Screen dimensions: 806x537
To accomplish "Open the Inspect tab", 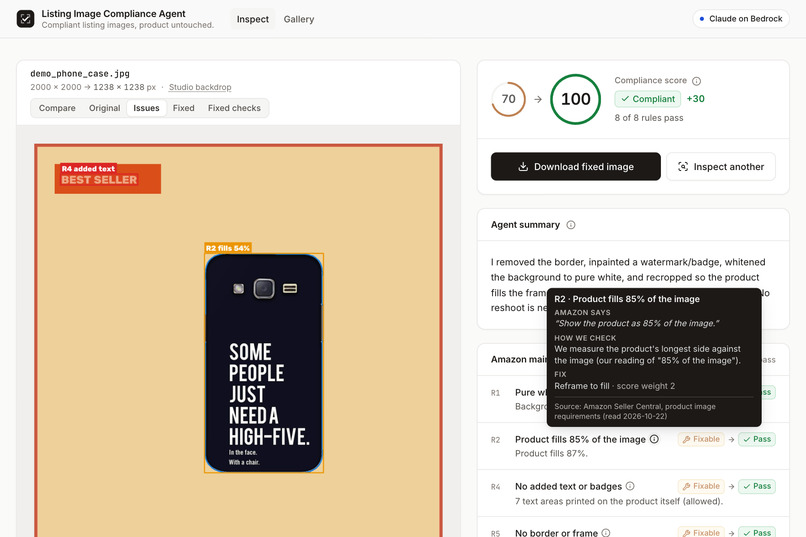I will click(x=252, y=19).
